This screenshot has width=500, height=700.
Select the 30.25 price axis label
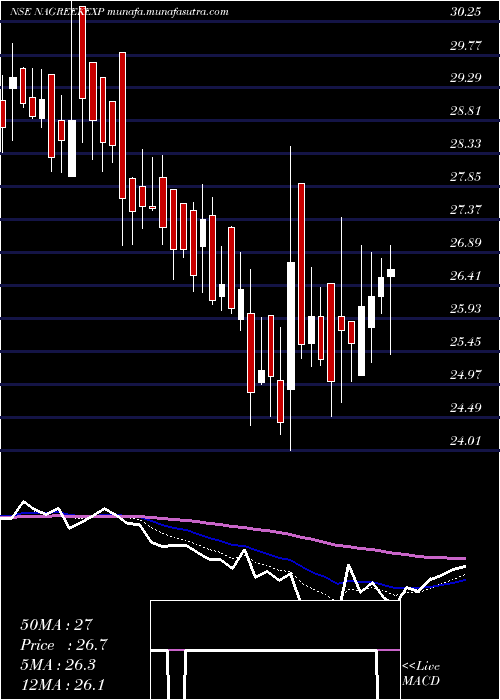pyautogui.click(x=465, y=12)
